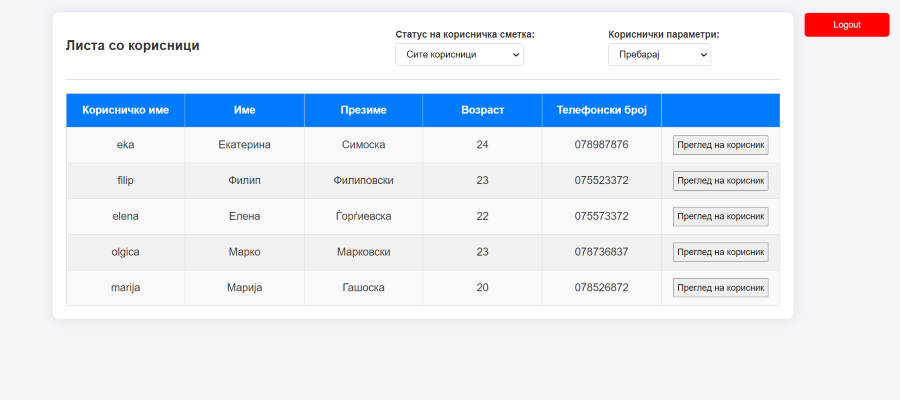Select the phone number 075523372
The height and width of the screenshot is (400, 900).
[x=601, y=181]
